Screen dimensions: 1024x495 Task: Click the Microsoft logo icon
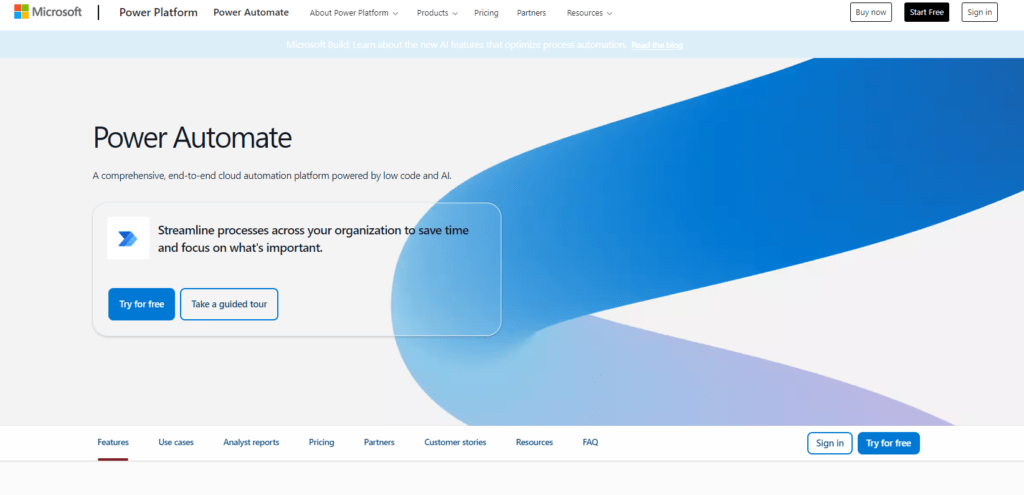(x=21, y=12)
